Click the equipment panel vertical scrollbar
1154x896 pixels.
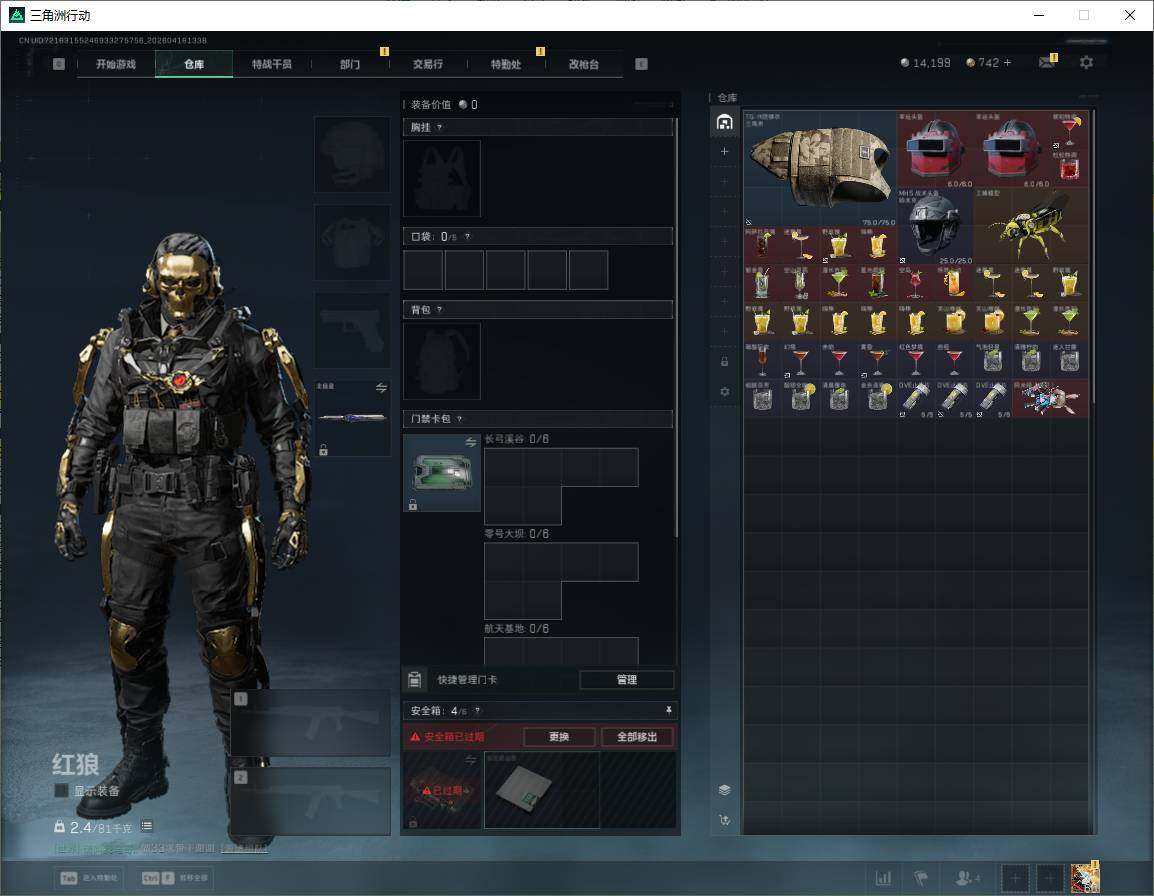pos(676,328)
